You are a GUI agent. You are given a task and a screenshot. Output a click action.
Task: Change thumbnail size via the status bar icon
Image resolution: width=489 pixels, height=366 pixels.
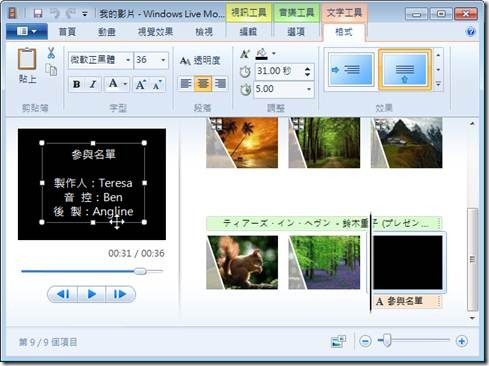pyautogui.click(x=339, y=341)
